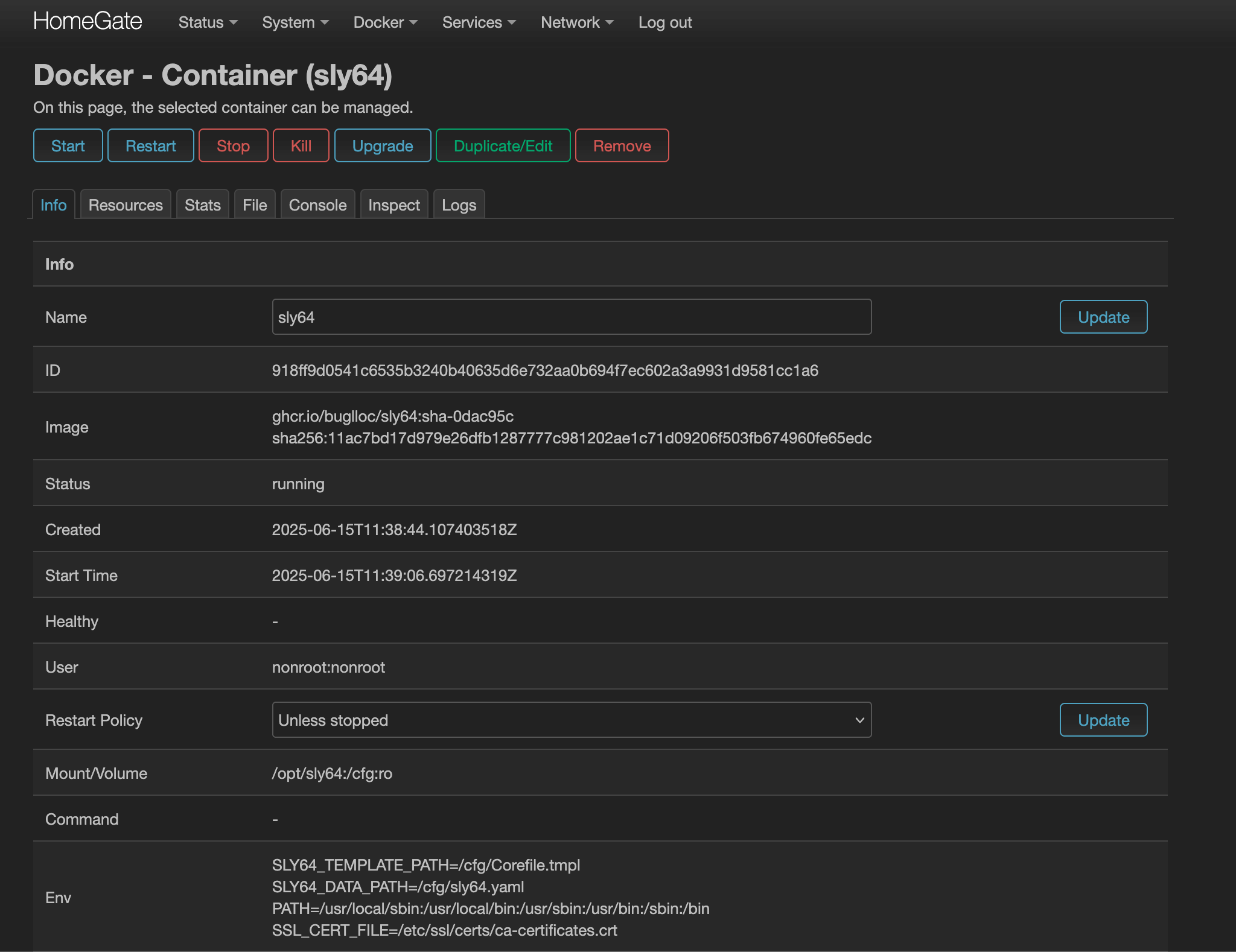Screen dimensions: 1236x952
Task: Switch to the Inspect tab
Action: pyautogui.click(x=394, y=205)
